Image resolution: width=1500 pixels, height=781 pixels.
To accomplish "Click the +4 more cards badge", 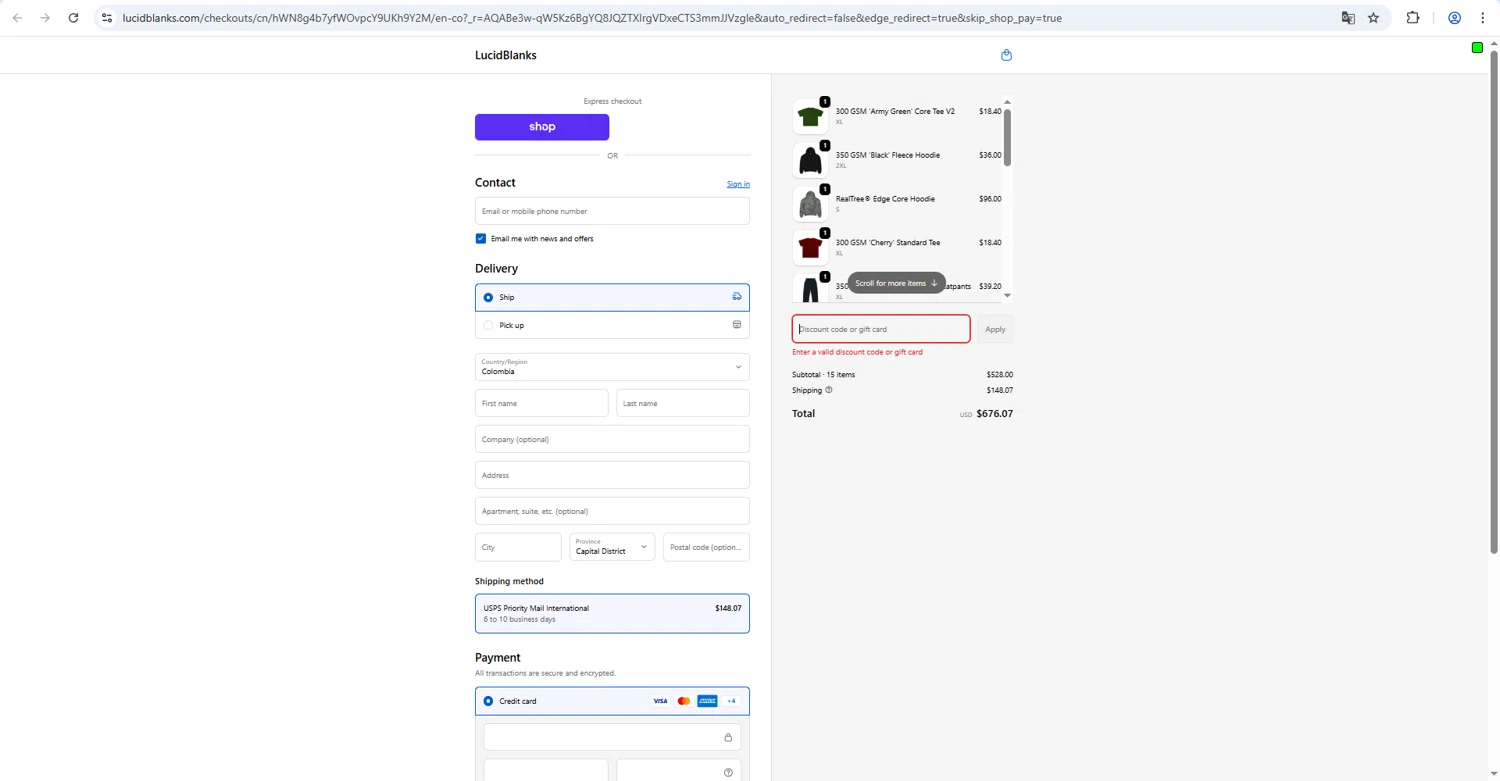I will pyautogui.click(x=731, y=701).
